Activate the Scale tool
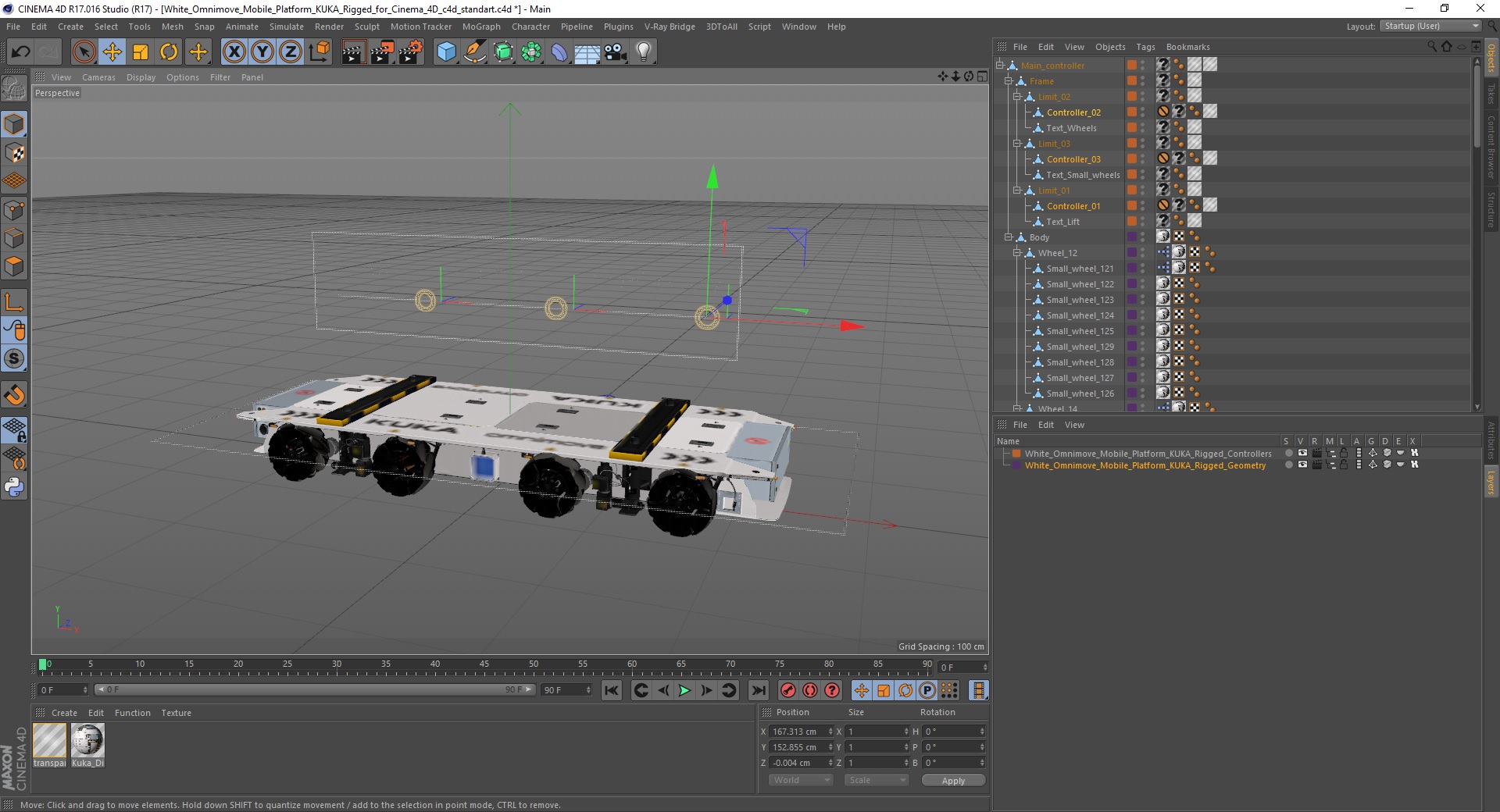The image size is (1500, 812). tap(141, 52)
